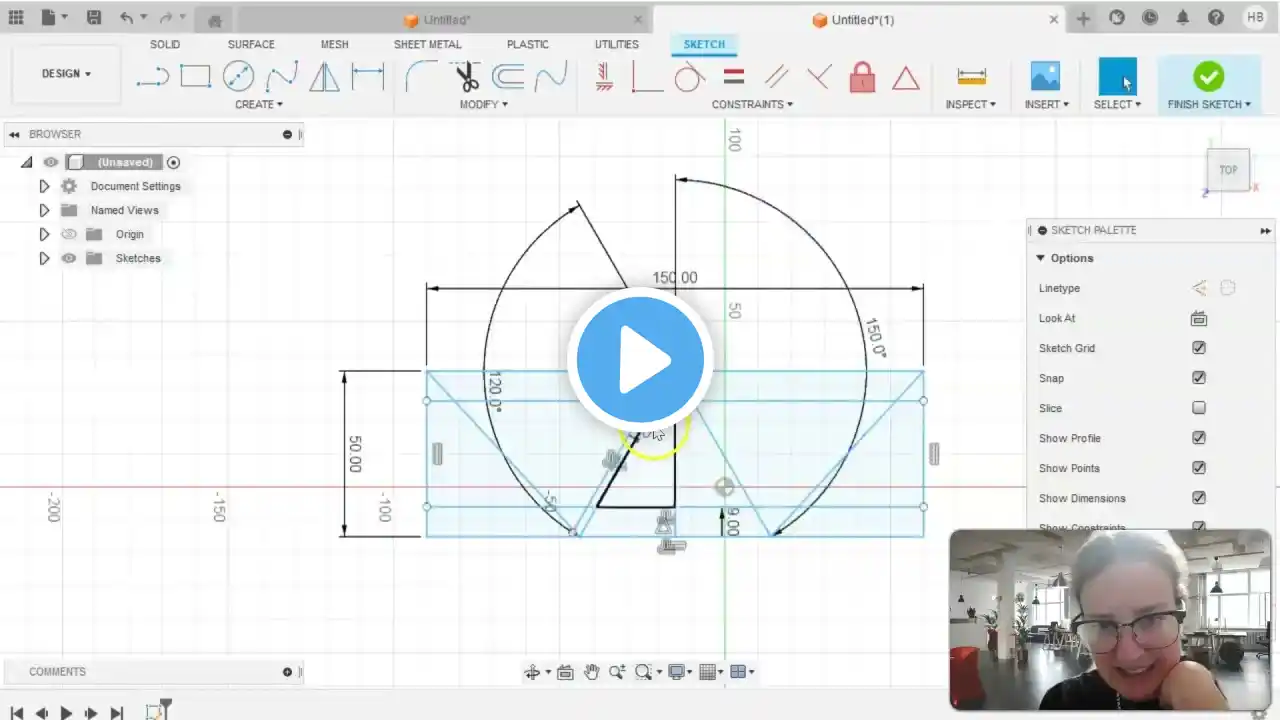Click the Save icon
The image size is (1280, 720).
pos(93,18)
